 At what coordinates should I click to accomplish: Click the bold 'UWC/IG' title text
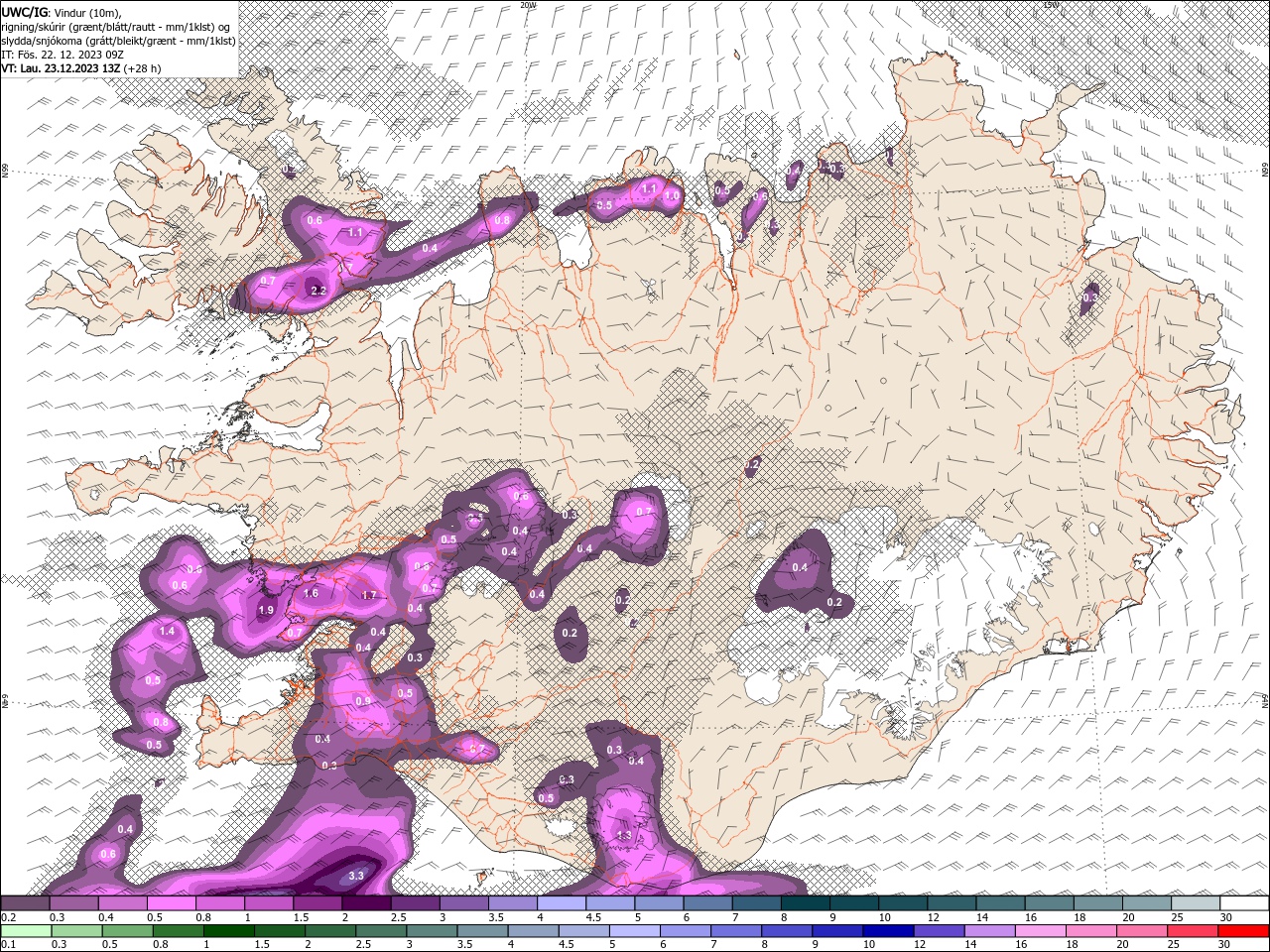click(x=25, y=12)
